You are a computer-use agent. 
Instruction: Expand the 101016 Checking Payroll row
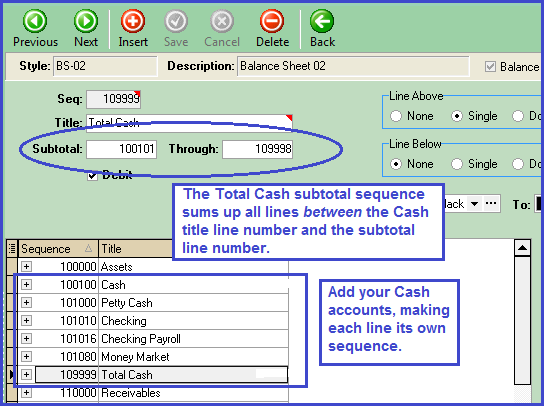[x=26, y=339]
